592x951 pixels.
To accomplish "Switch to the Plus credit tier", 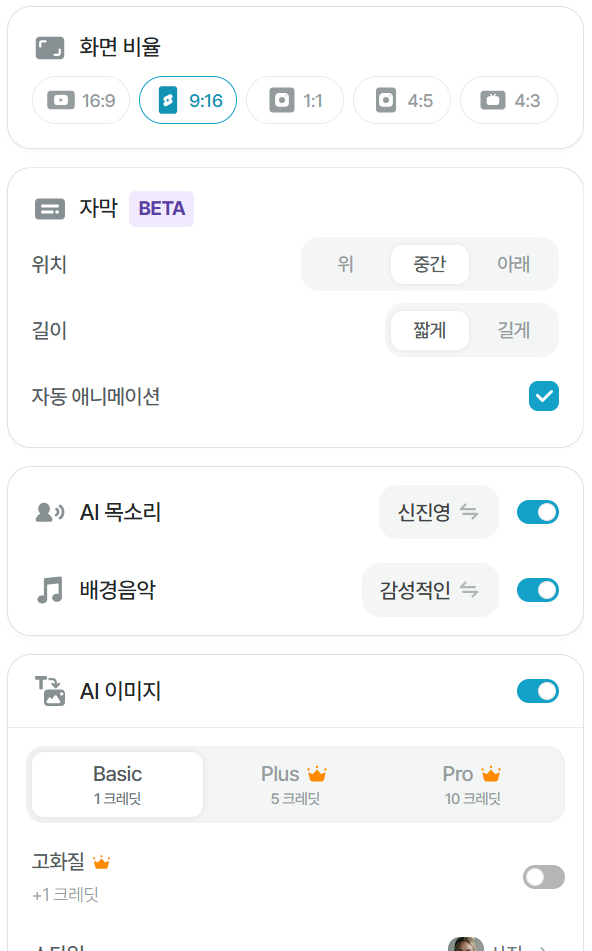I will [295, 784].
